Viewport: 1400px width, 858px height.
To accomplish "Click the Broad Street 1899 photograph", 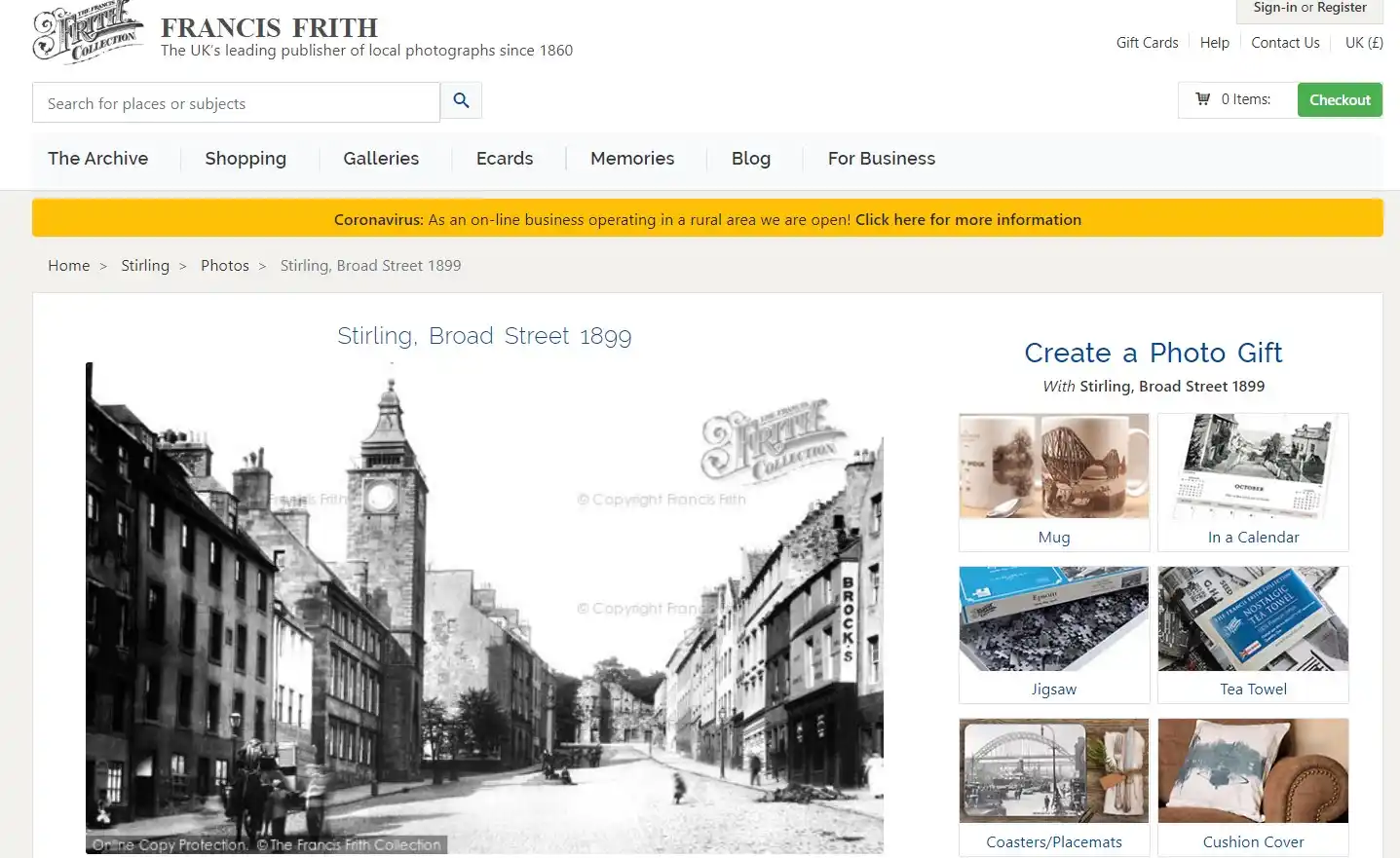I will point(484,609).
